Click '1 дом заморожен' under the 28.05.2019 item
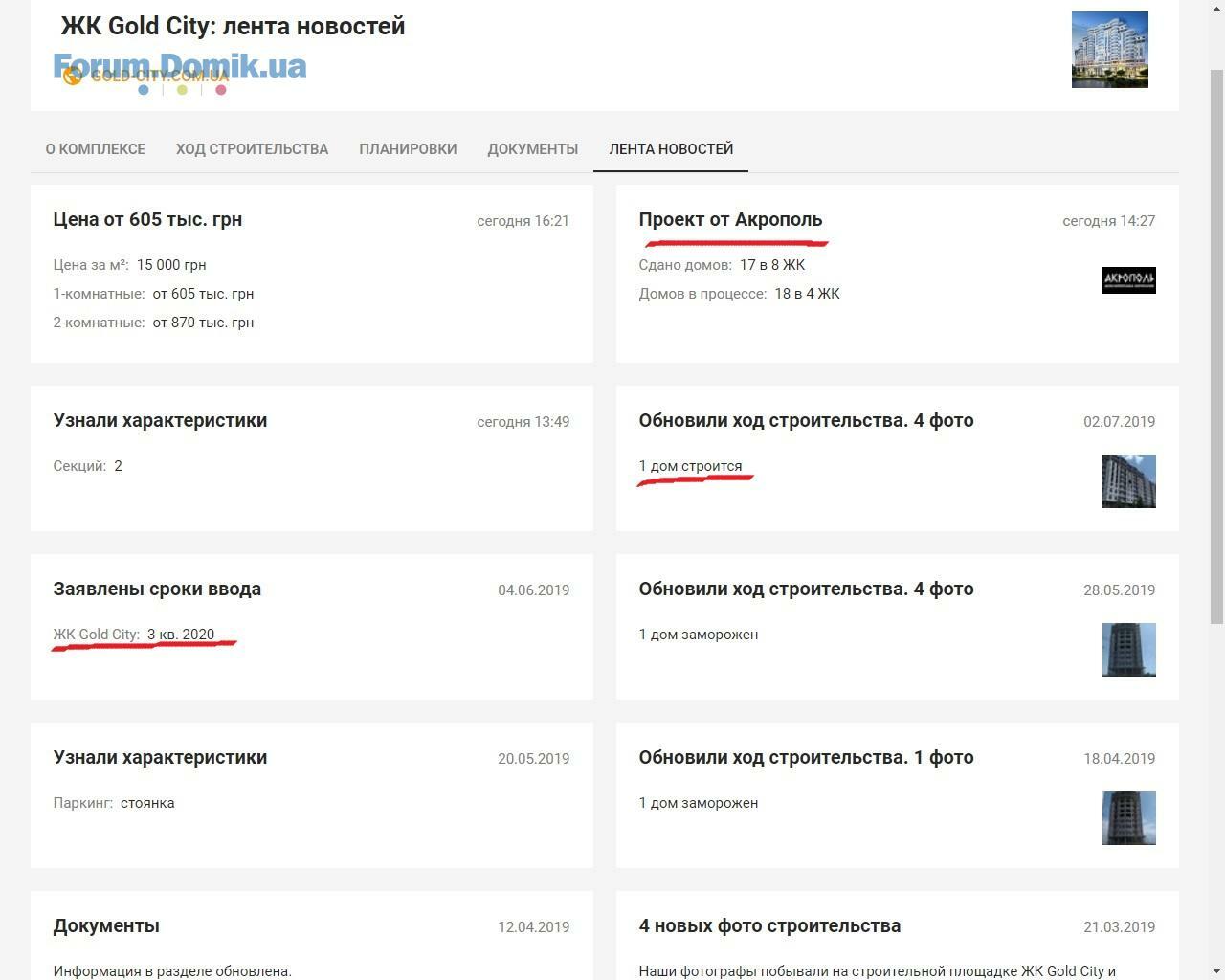Viewport: 1225px width, 980px height. pos(699,635)
